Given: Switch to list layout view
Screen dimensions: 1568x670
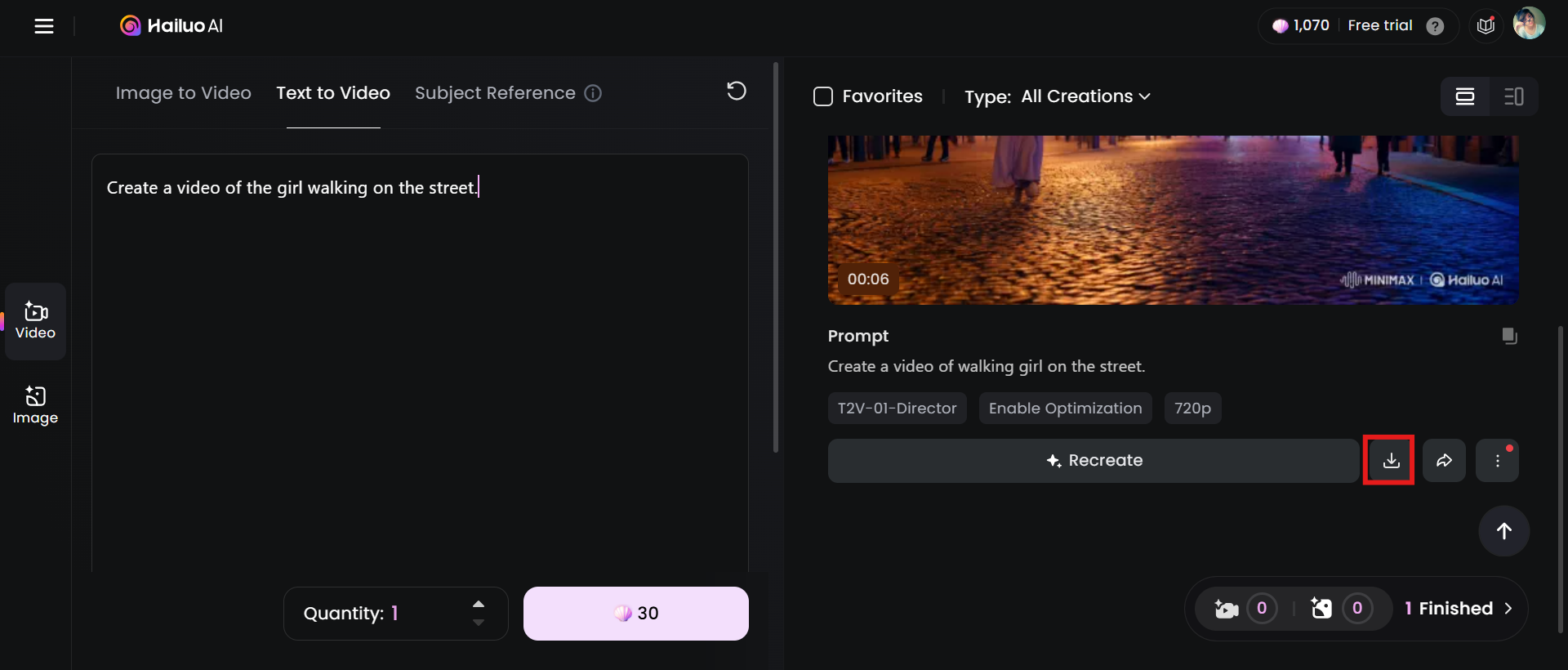Looking at the screenshot, I should pyautogui.click(x=1465, y=96).
